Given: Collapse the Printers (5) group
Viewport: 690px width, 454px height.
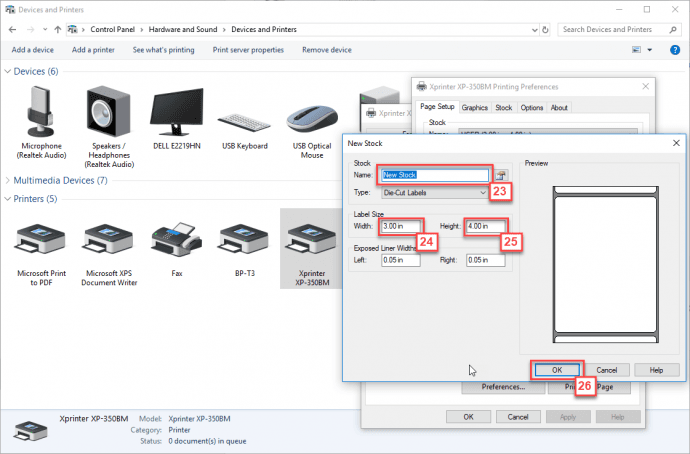Looking at the screenshot, I should pos(7,199).
